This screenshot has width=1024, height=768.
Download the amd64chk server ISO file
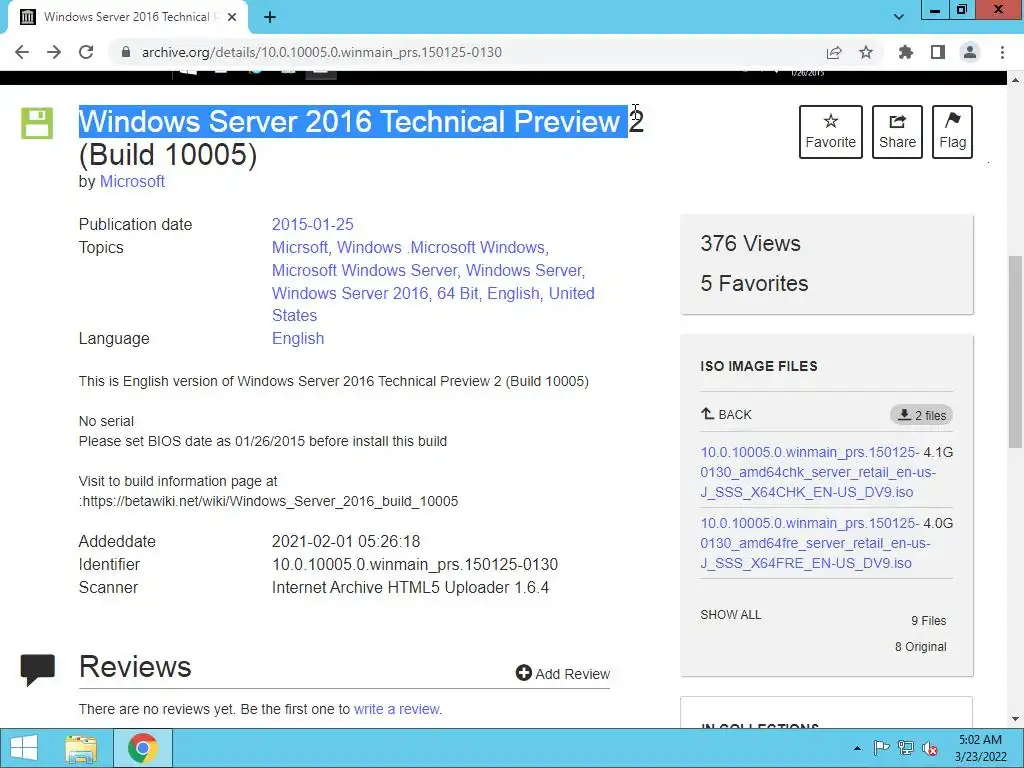pos(818,472)
